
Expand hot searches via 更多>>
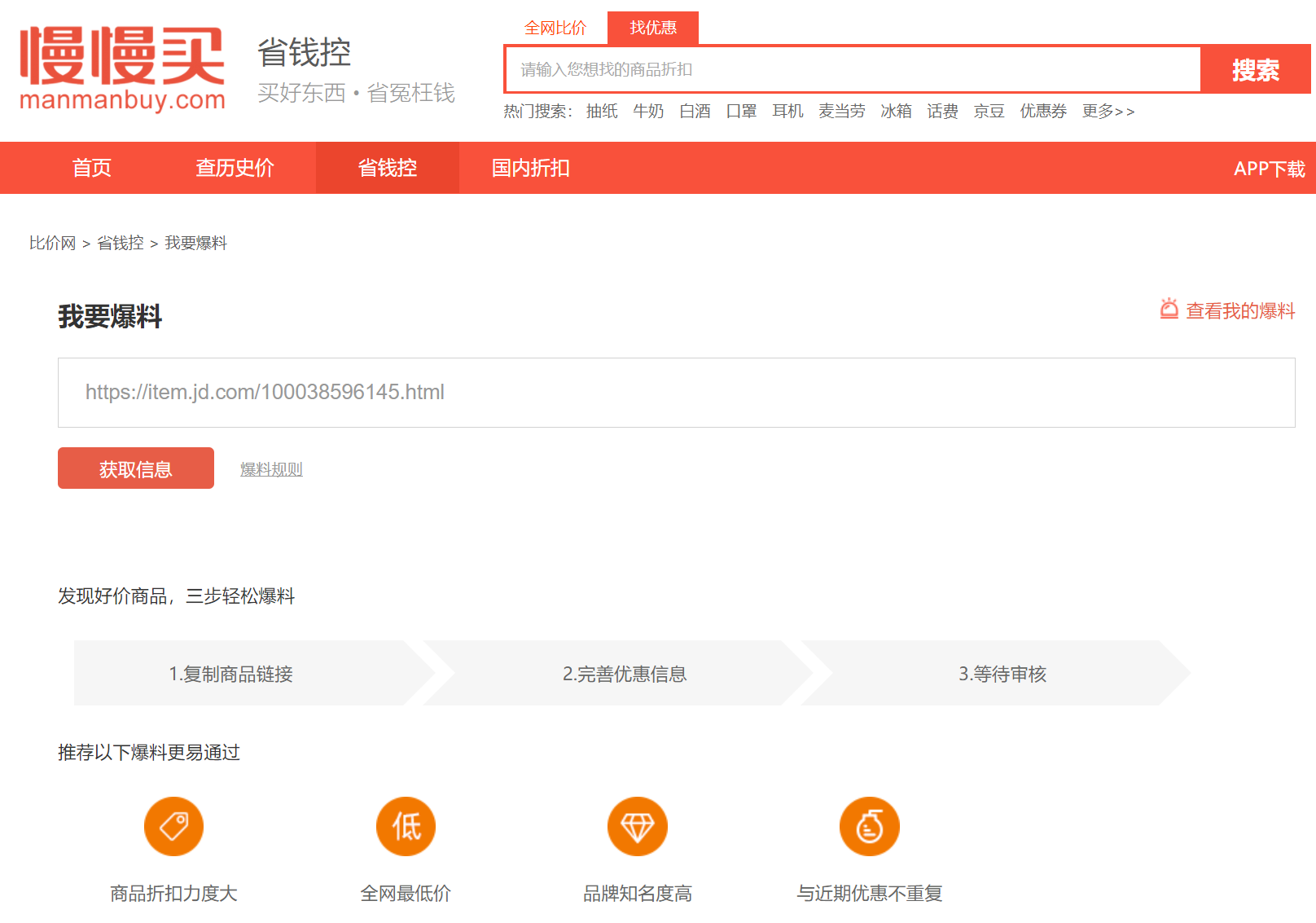pos(1108,112)
